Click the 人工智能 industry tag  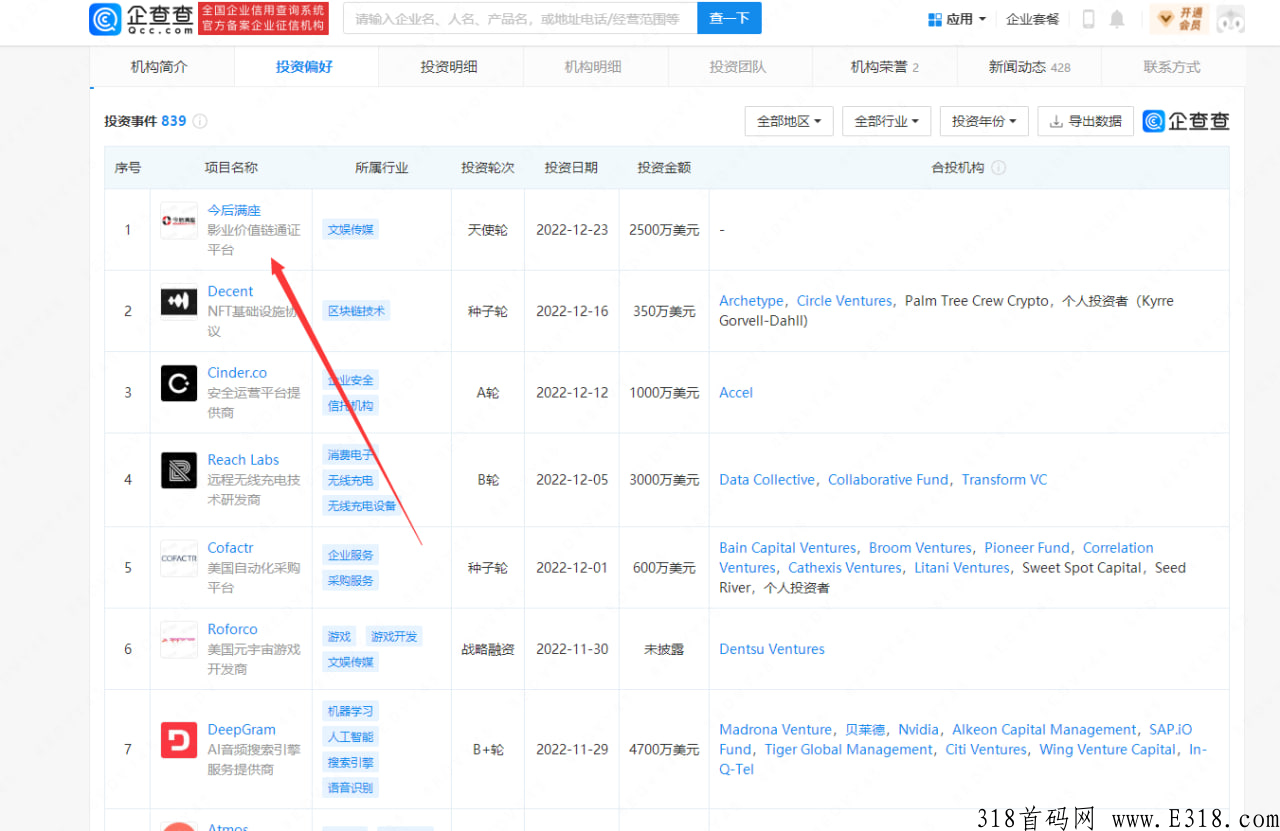351,737
